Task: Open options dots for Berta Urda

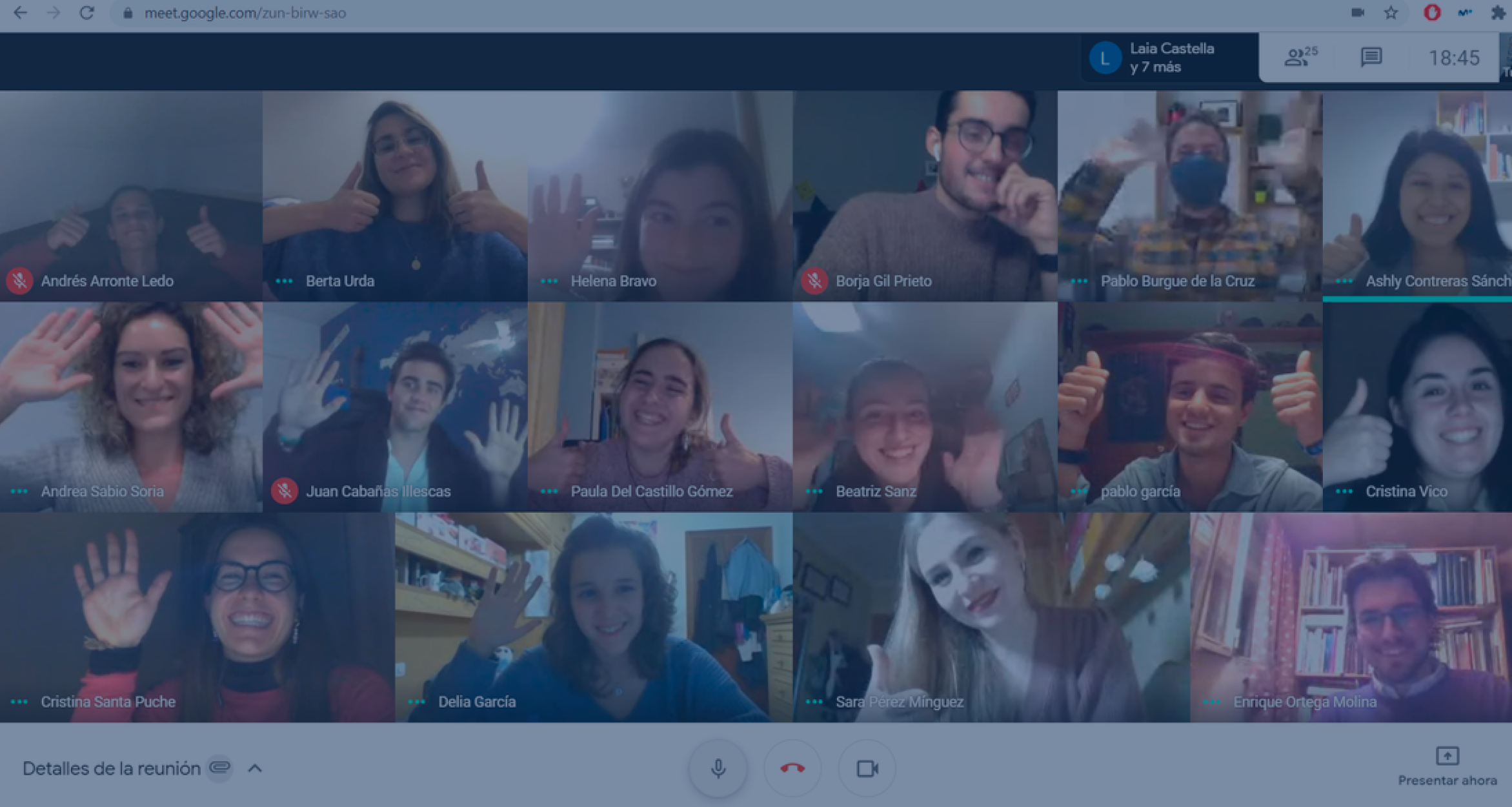Action: [x=284, y=281]
